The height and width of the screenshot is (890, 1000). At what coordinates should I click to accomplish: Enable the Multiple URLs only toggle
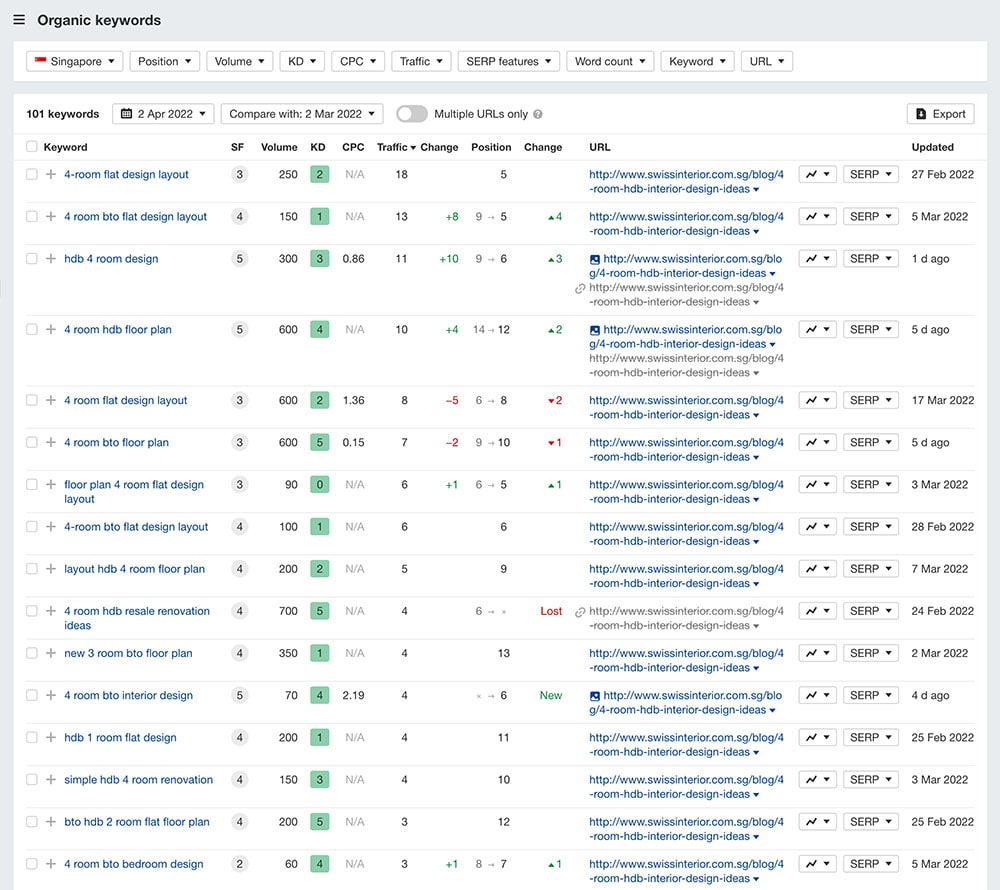click(411, 114)
